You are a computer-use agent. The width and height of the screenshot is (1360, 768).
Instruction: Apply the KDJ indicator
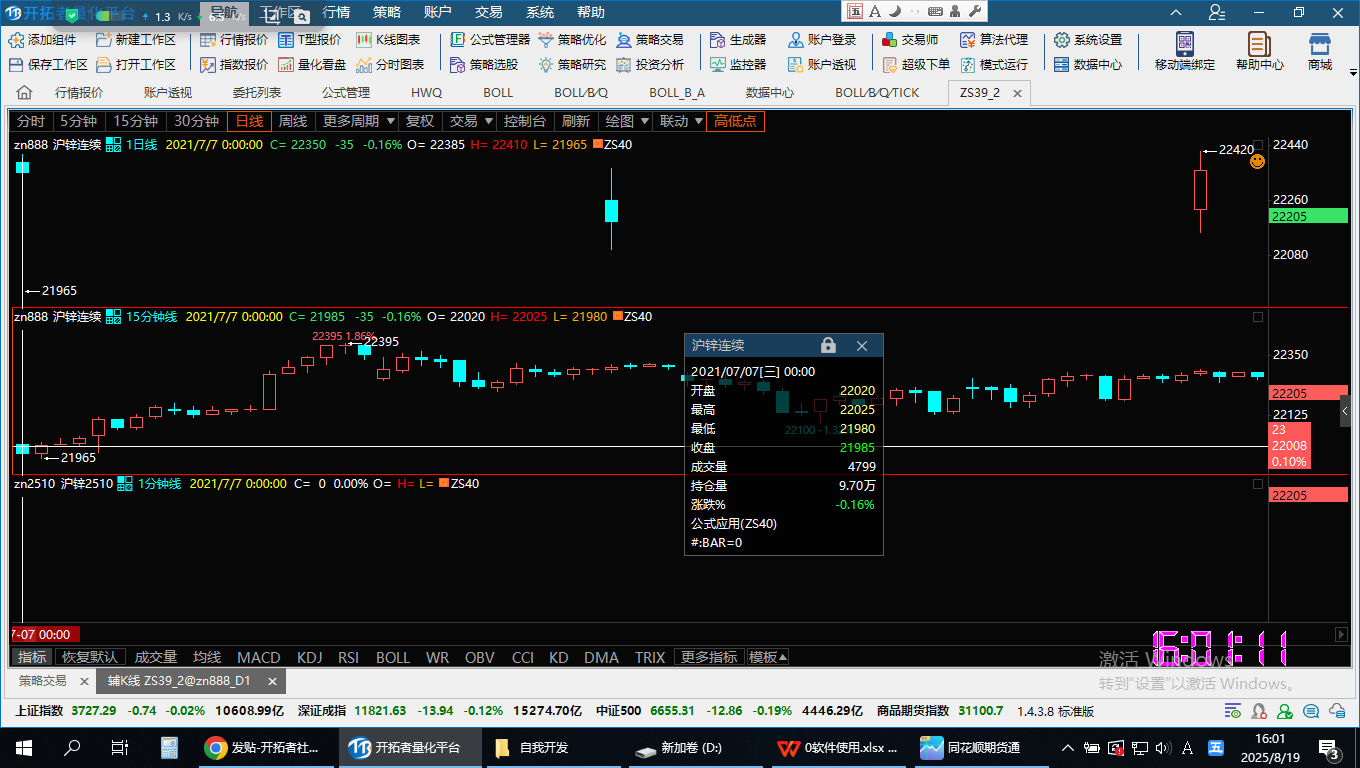pos(309,657)
